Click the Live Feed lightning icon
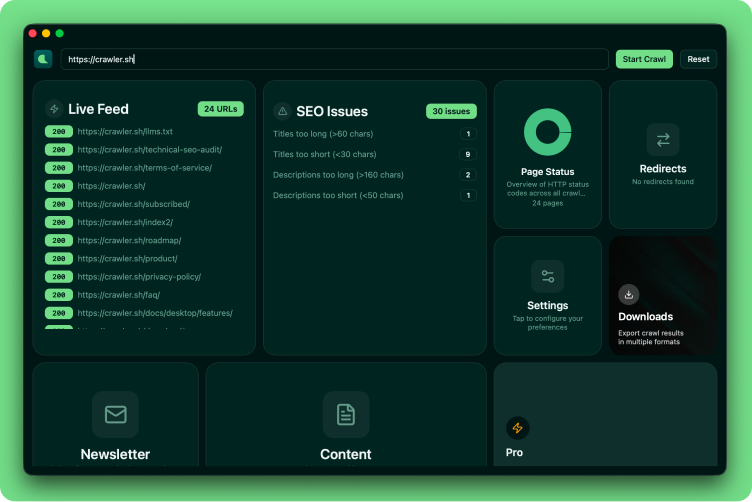Image resolution: width=752 pixels, height=502 pixels. 54,109
